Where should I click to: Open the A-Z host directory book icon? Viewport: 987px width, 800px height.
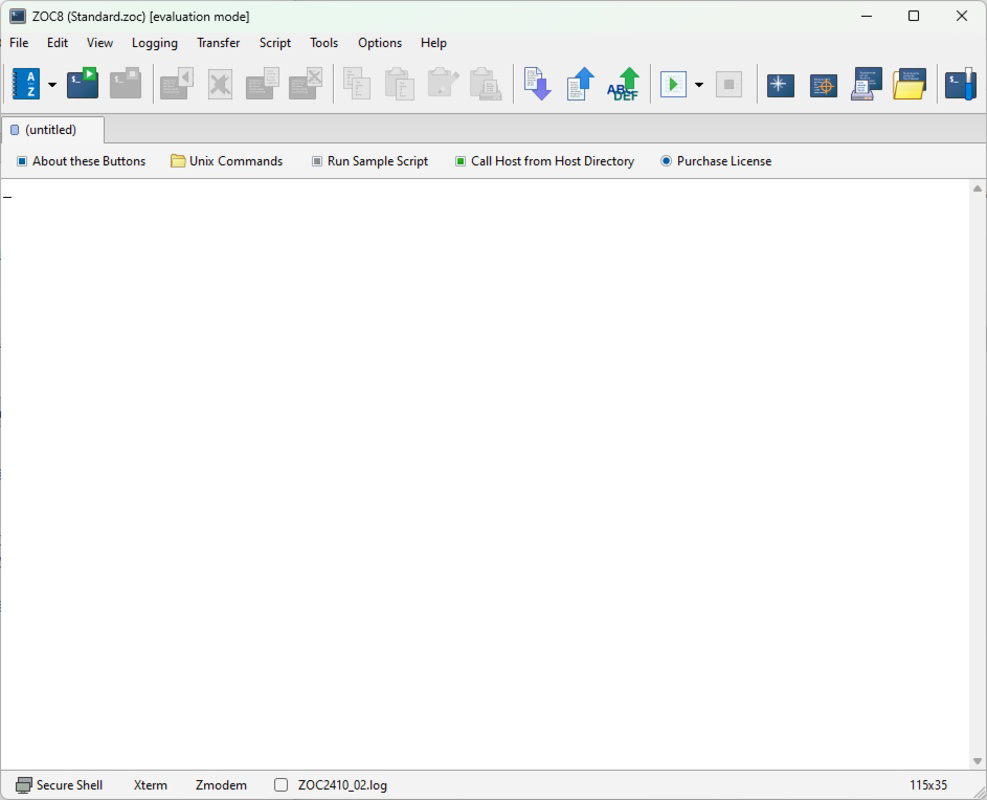point(27,84)
